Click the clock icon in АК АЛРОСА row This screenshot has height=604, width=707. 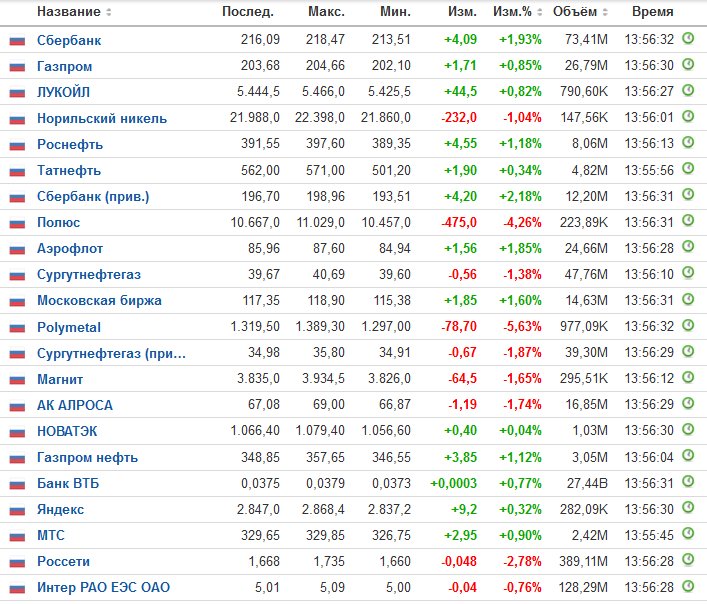click(688, 403)
